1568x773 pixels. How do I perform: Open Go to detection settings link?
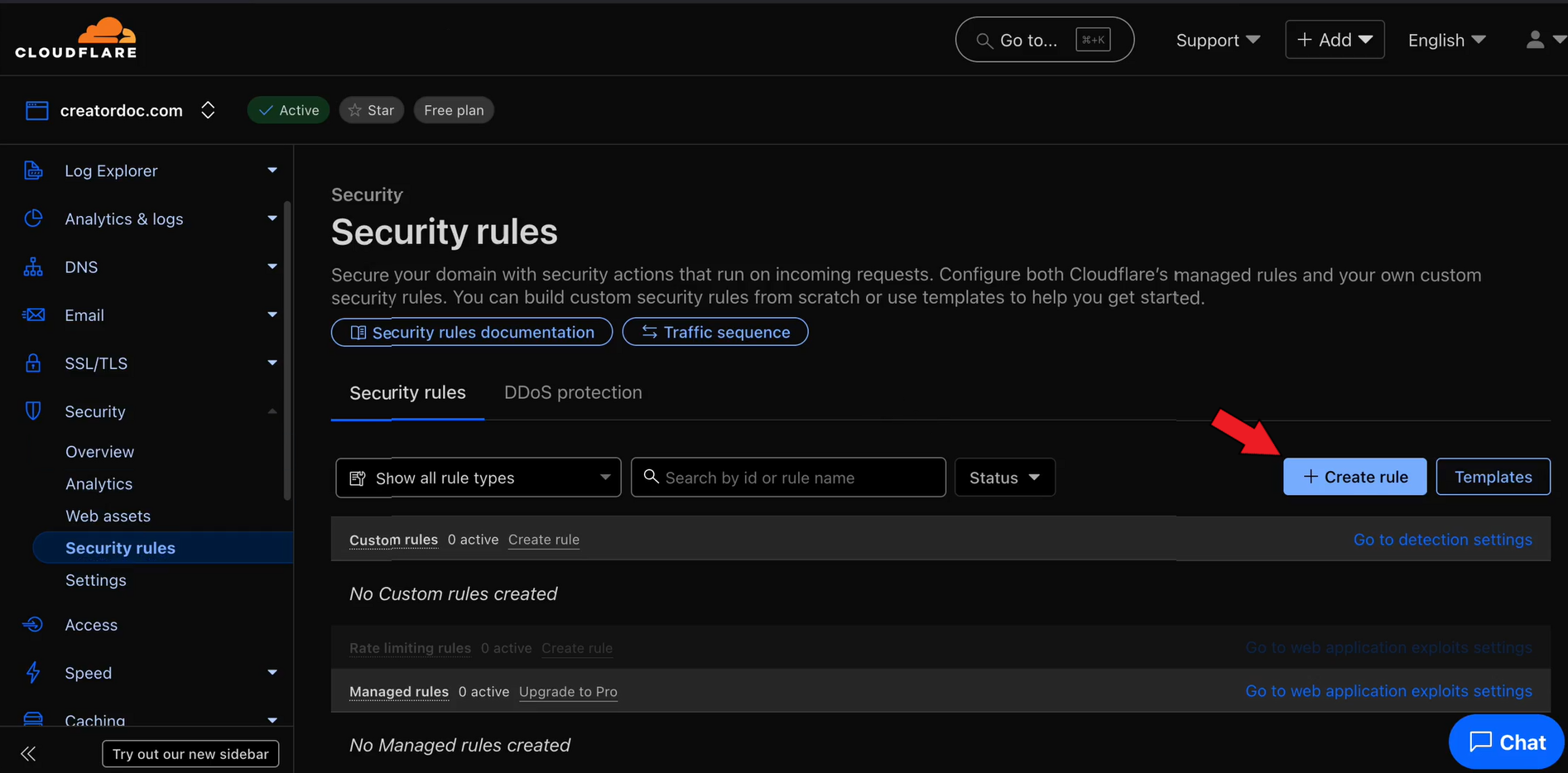coord(1442,540)
